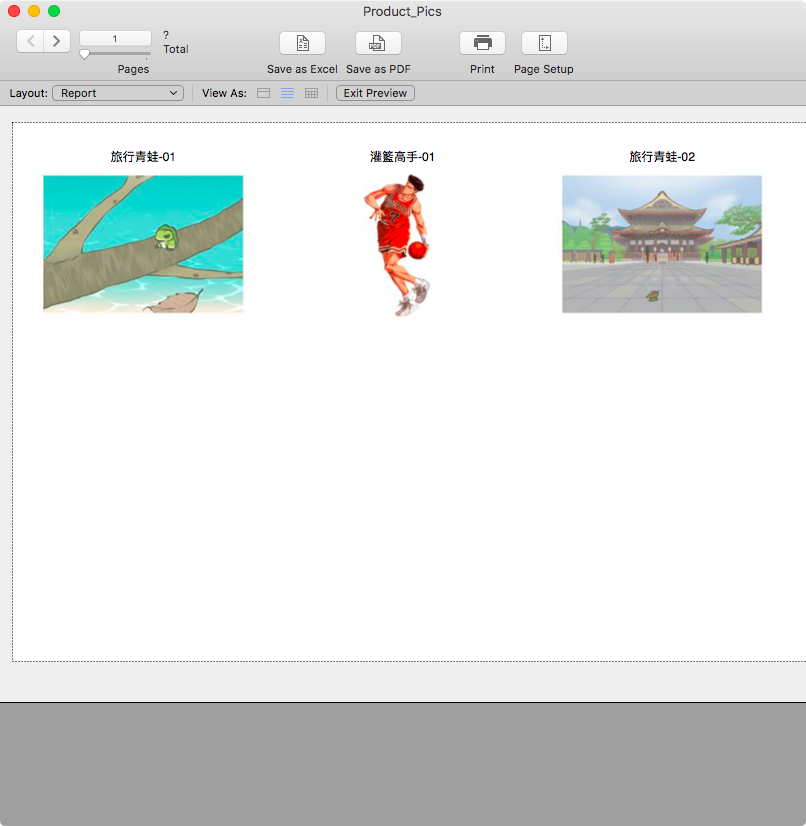Image resolution: width=806 pixels, height=826 pixels.
Task: Open Page Setup icon
Action: tap(544, 43)
